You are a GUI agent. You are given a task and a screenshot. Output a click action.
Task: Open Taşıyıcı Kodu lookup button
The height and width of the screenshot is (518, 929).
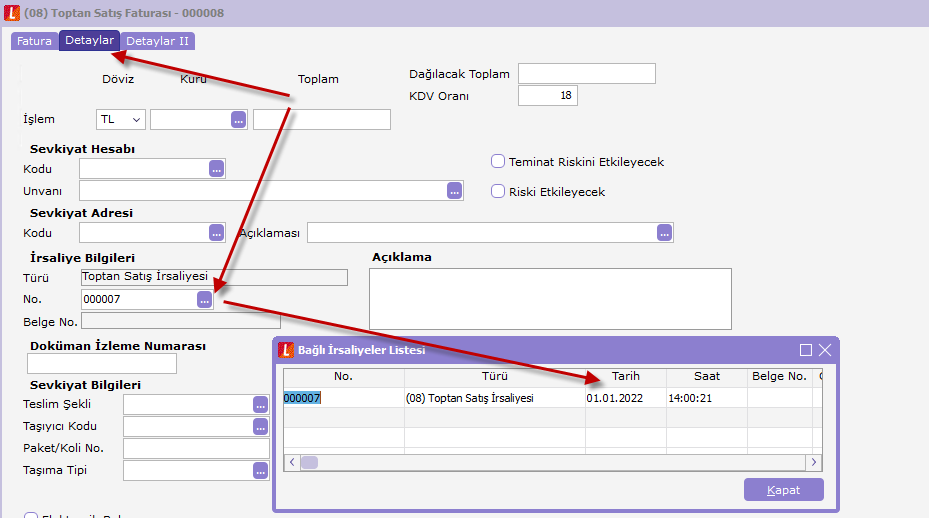click(x=260, y=427)
